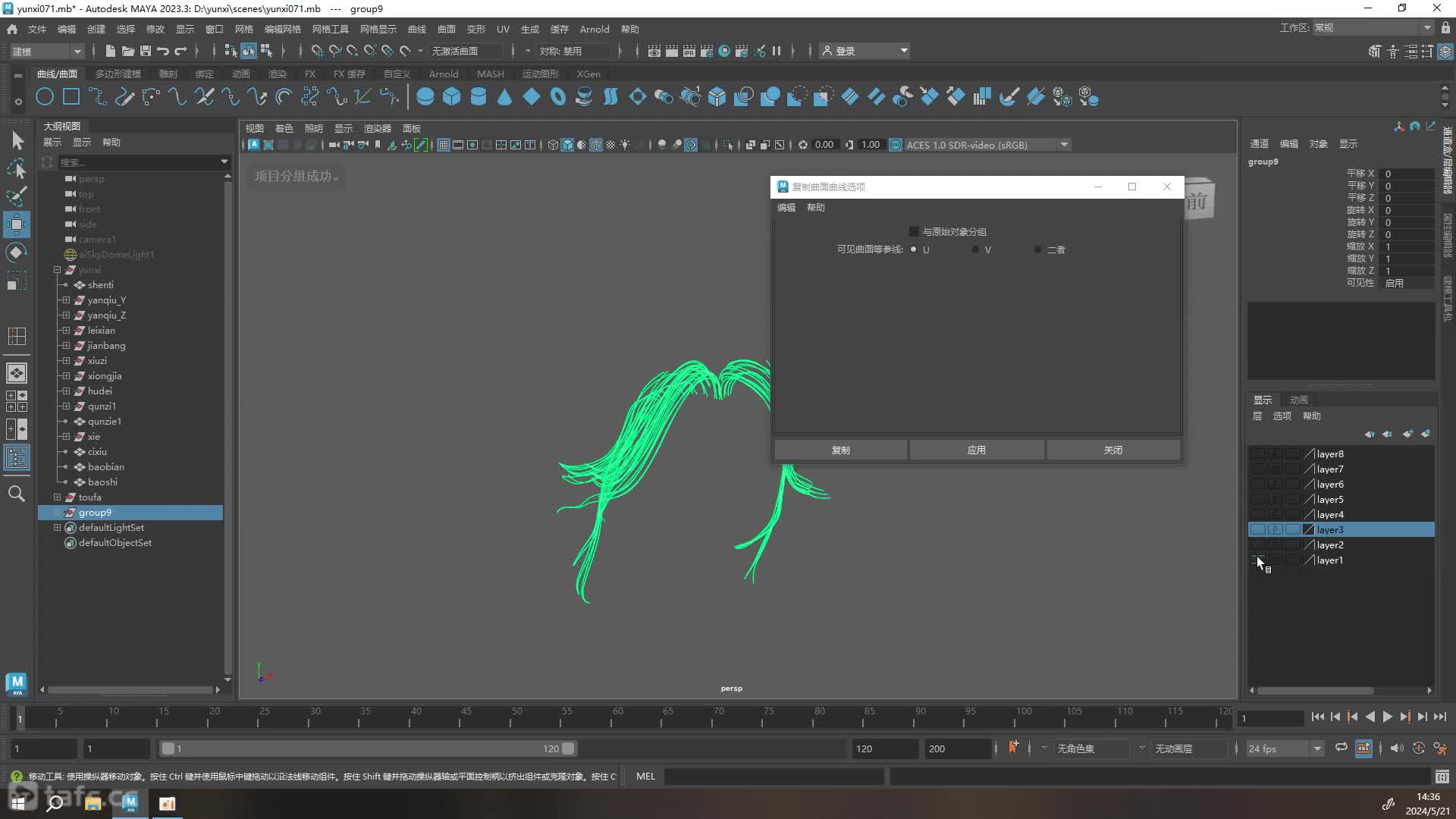Activate the Select tool in toolbox

[17, 140]
